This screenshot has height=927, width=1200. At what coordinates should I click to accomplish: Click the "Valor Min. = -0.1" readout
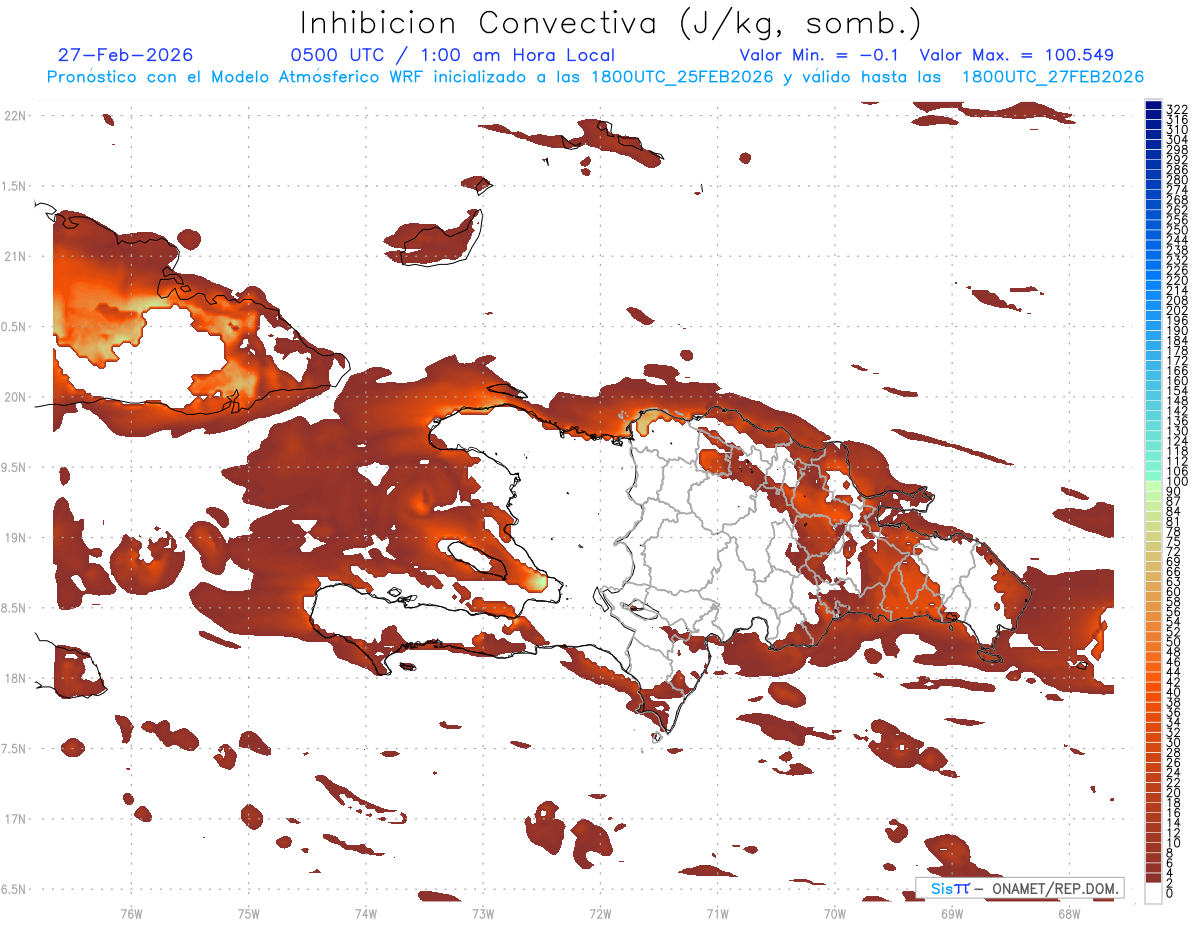pyautogui.click(x=820, y=55)
